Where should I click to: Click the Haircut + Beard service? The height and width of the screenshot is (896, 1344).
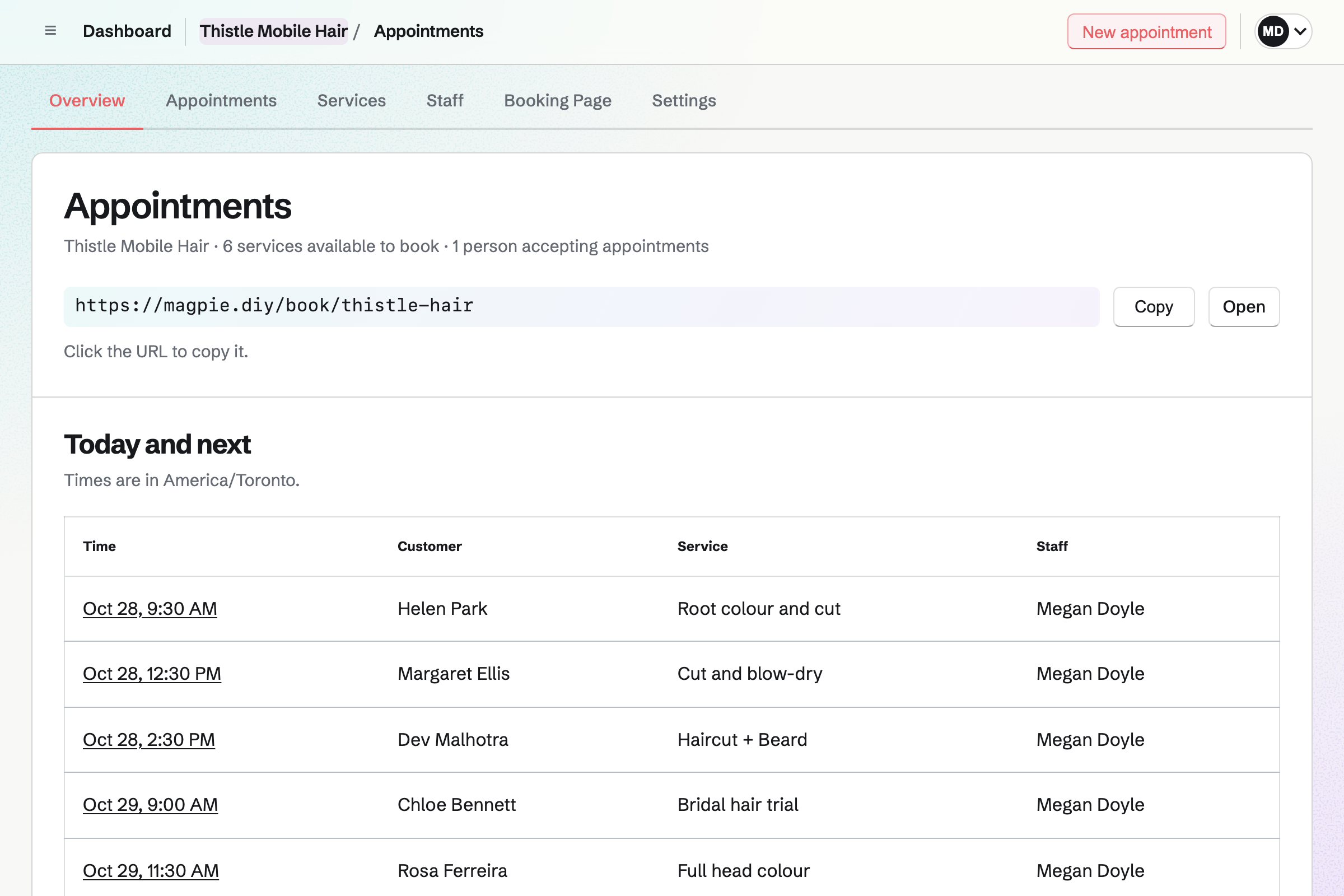coord(743,739)
